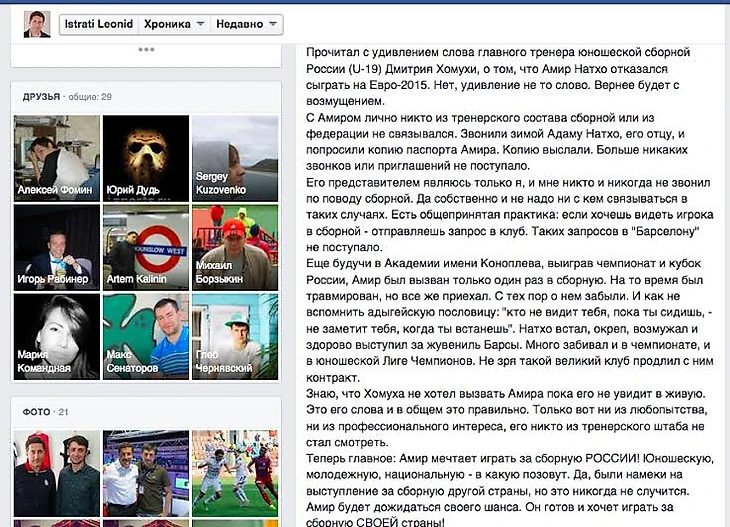Open Artem Kalinin's Hounslow West picture
This screenshot has width=730, height=527.
pyautogui.click(x=146, y=247)
